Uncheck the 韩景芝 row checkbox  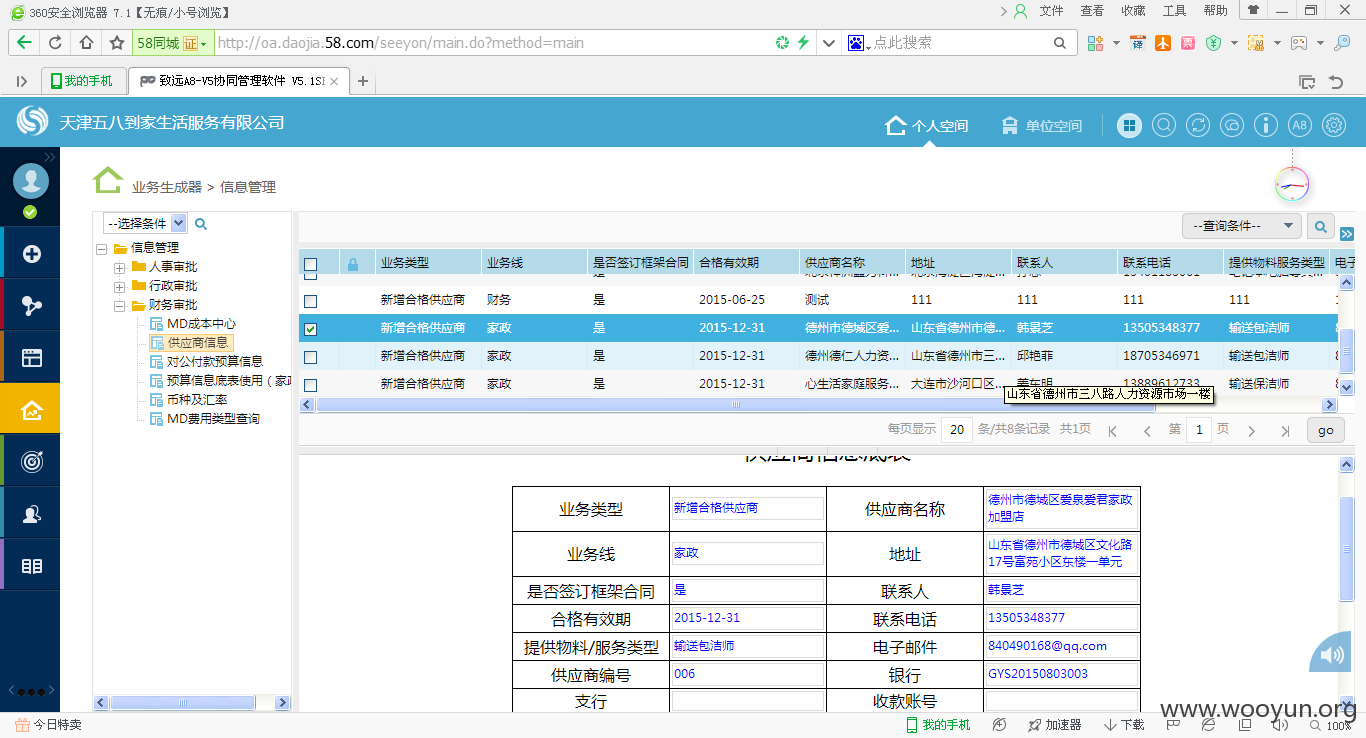pos(310,328)
